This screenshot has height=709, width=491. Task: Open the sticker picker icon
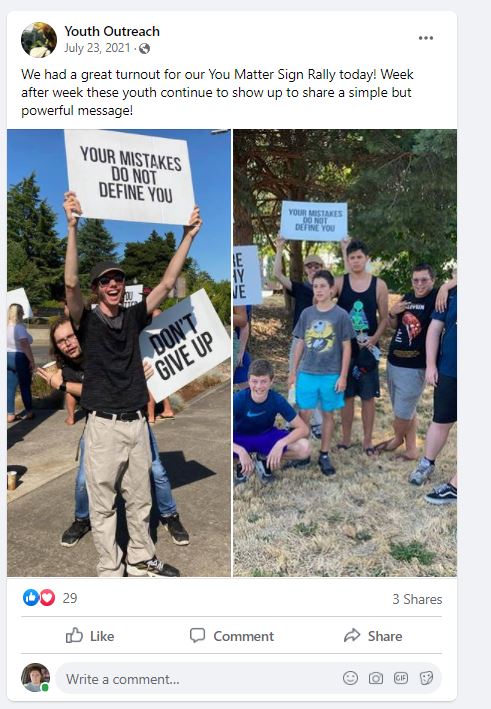[426, 678]
